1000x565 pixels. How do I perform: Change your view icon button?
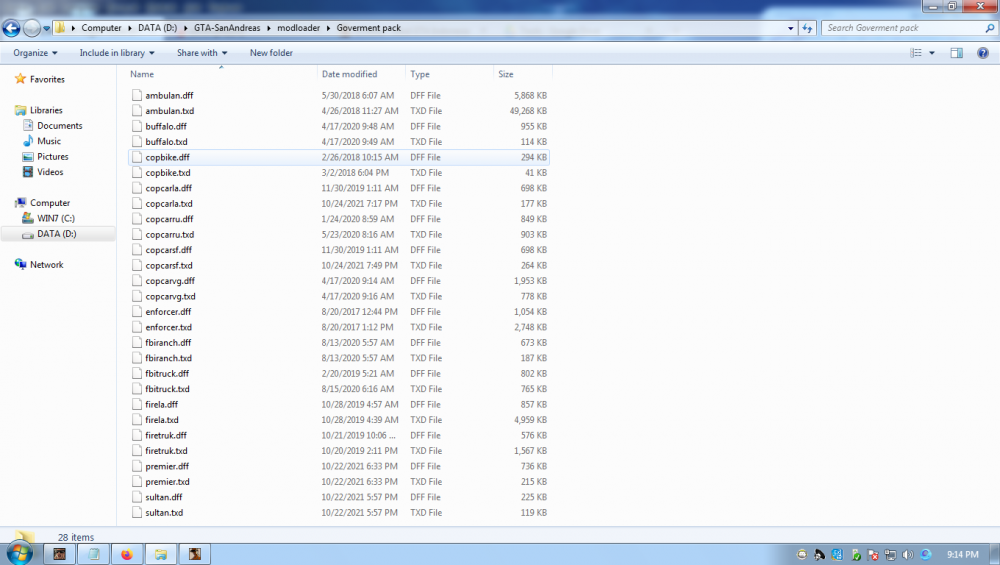pyautogui.click(x=916, y=53)
